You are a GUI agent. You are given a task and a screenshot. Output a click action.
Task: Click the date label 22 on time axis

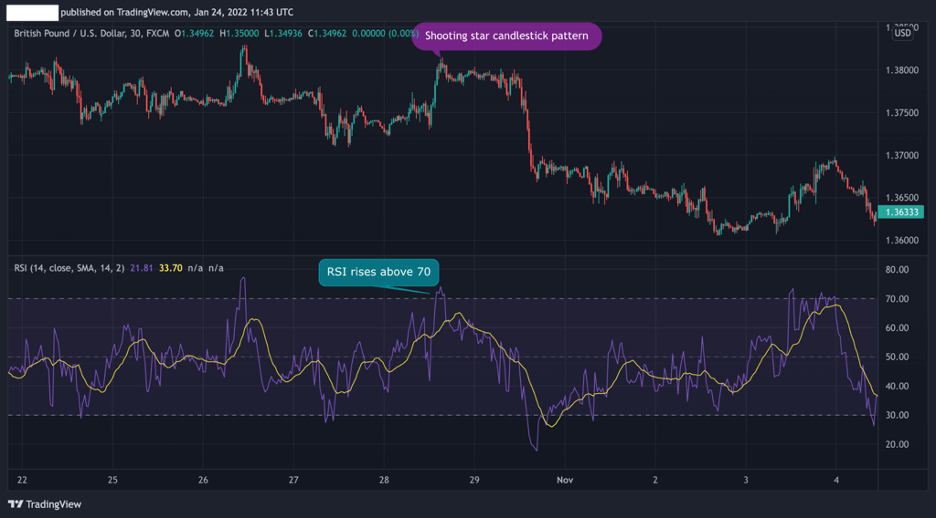(23, 480)
